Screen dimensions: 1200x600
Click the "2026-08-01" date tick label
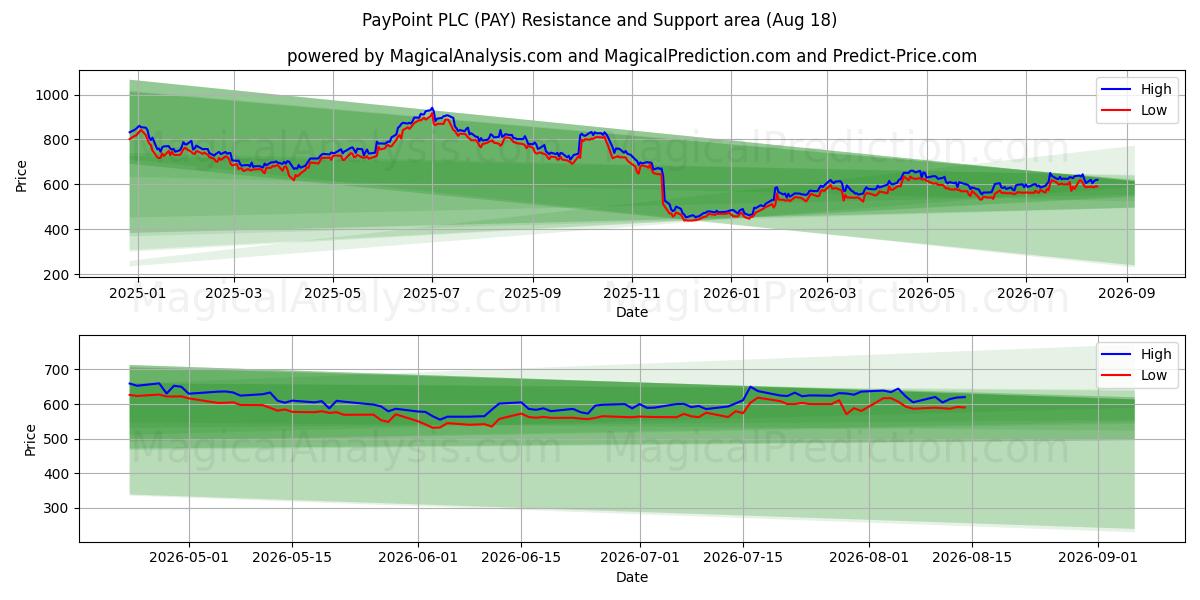coord(868,560)
